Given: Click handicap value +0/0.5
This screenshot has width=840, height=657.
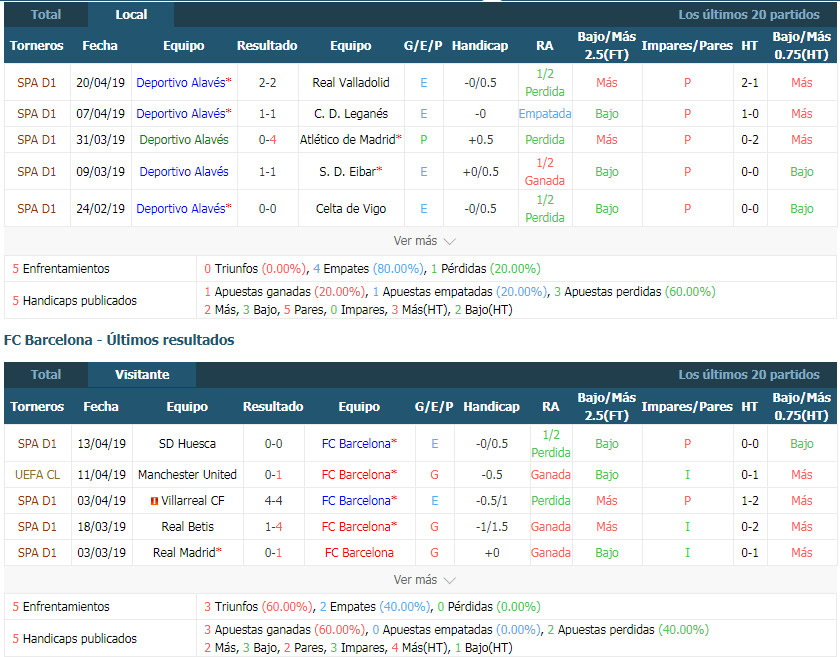Looking at the screenshot, I should [481, 171].
